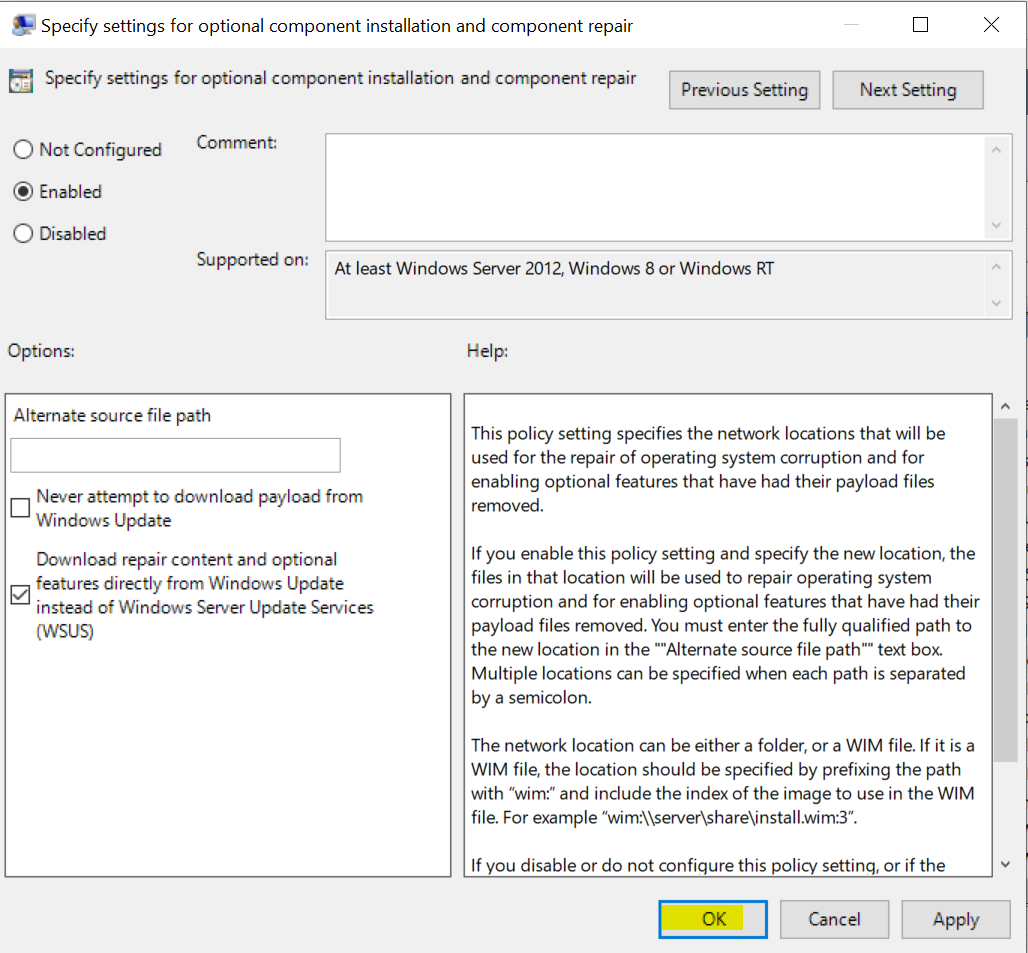
Task: Select the Not Configured radio button
Action: pyautogui.click(x=23, y=150)
